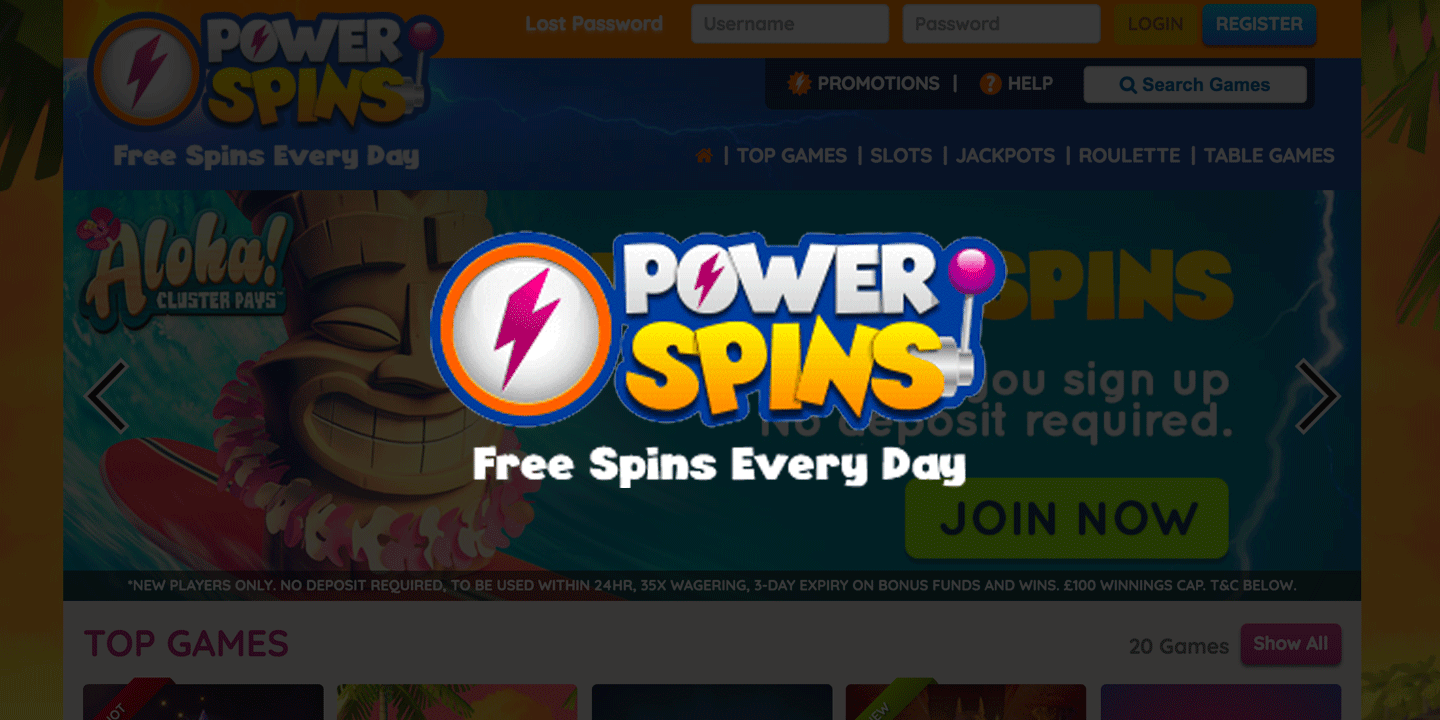Open the ROULETTE section
The width and height of the screenshot is (1440, 720).
coord(1129,156)
